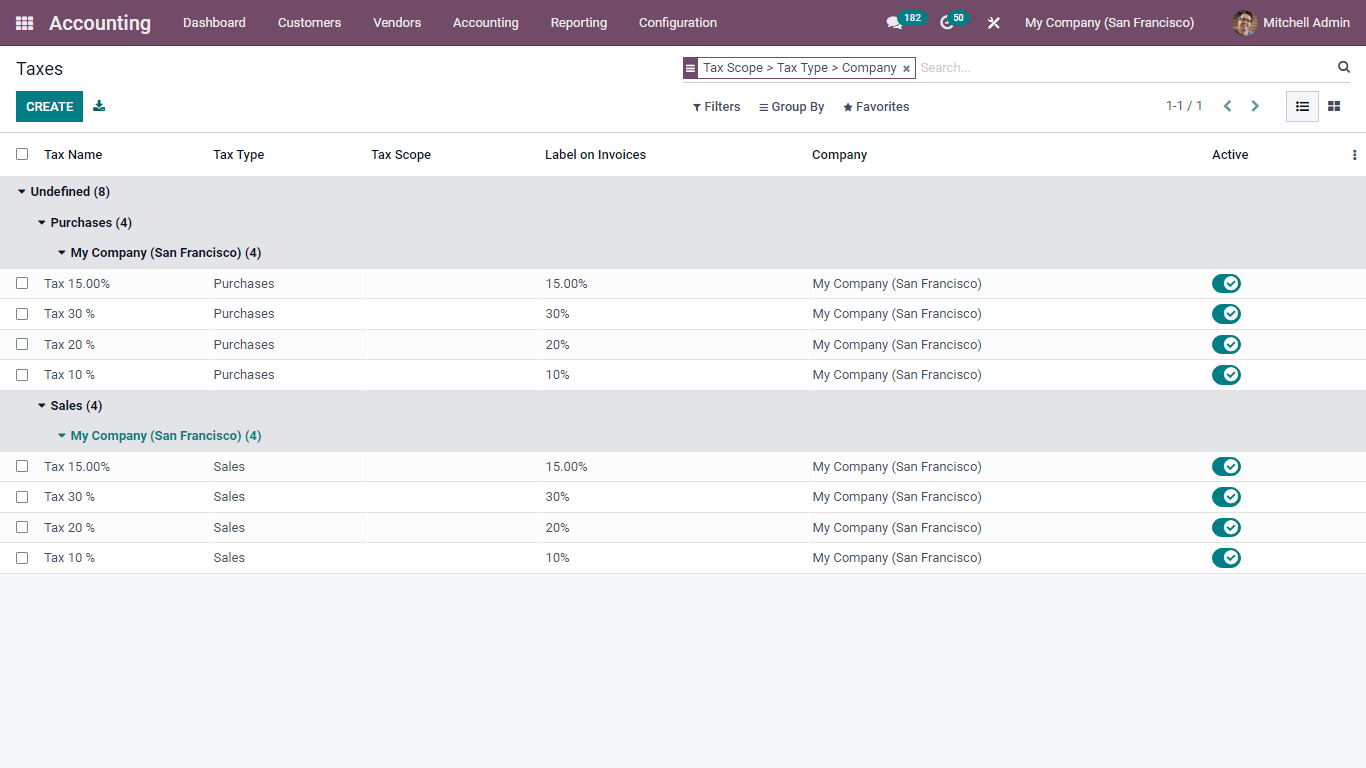Image resolution: width=1366 pixels, height=768 pixels.
Task: Select the checkbox for Tax 15.00% sales row
Action: (x=22, y=466)
